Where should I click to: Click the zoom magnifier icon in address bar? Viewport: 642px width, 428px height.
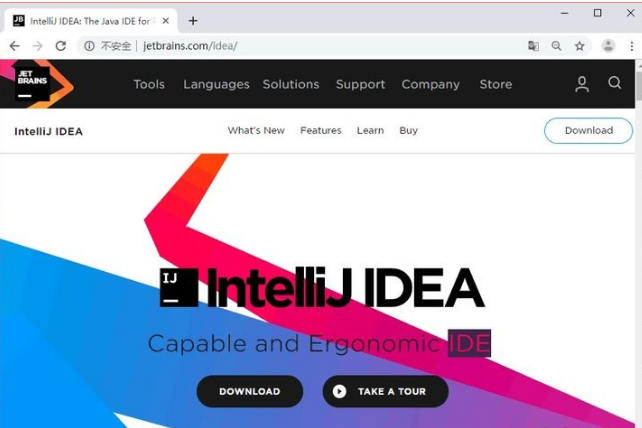point(556,46)
